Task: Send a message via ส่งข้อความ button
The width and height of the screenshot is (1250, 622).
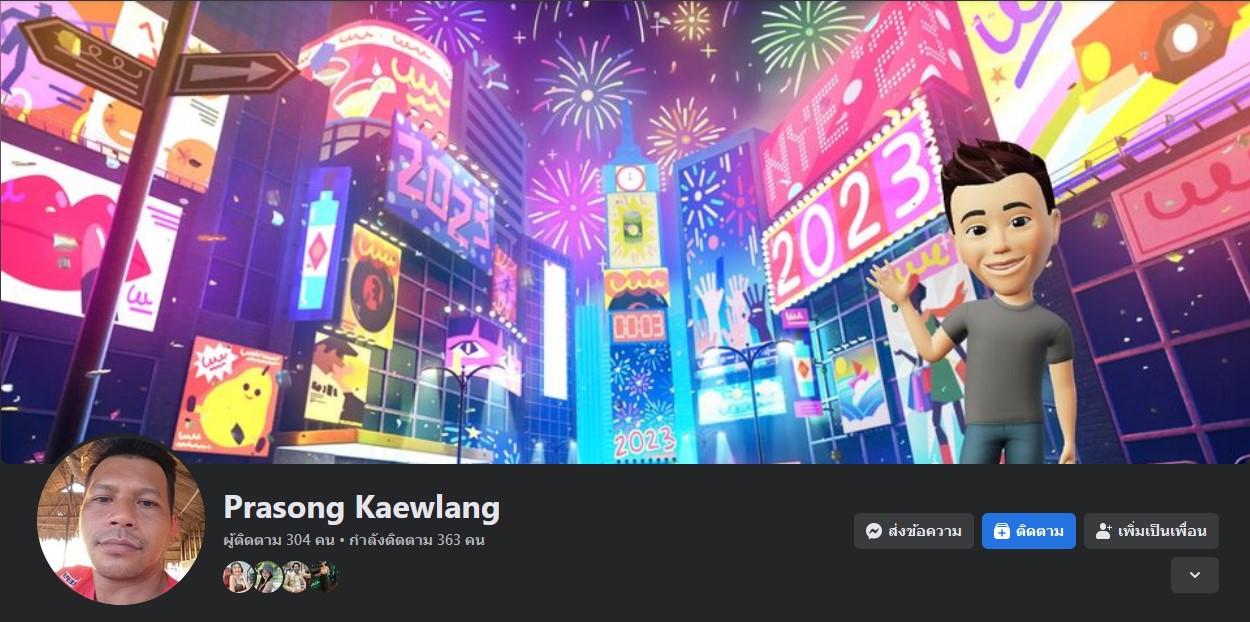Action: click(914, 531)
